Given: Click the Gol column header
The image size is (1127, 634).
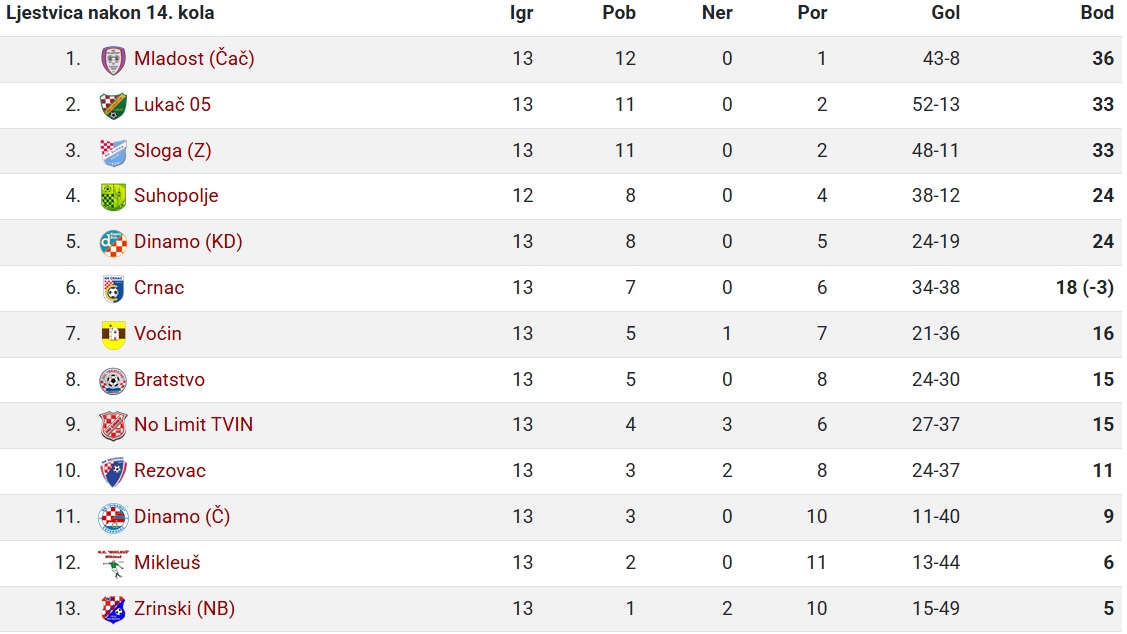Looking at the screenshot, I should pos(945,13).
